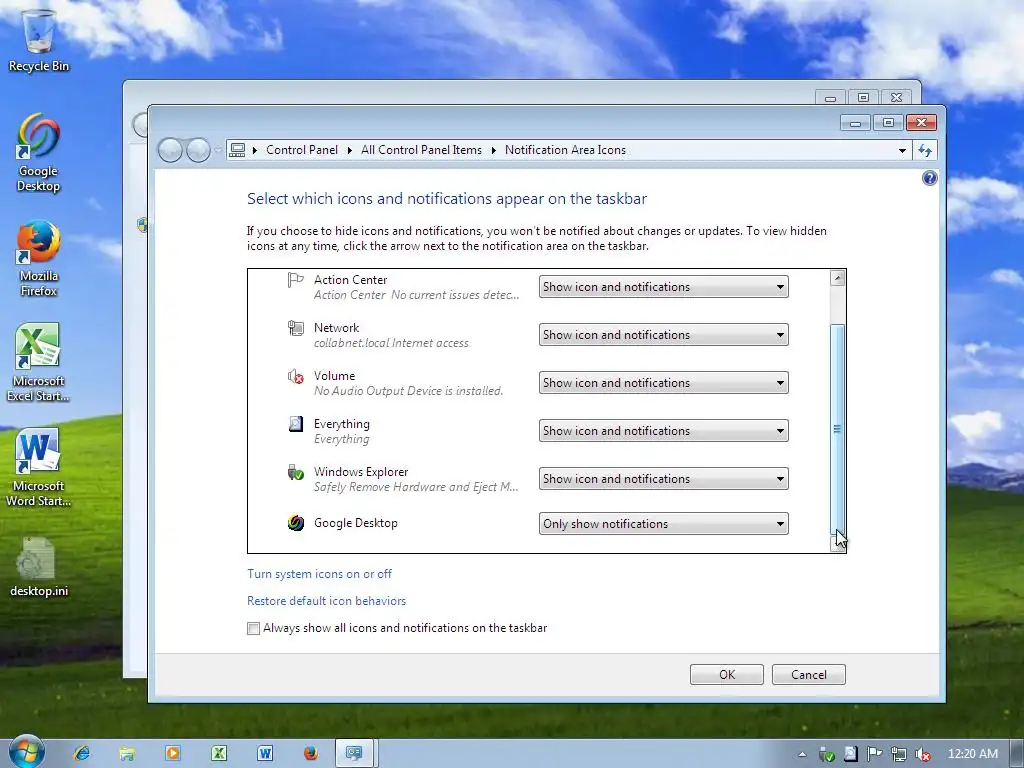Go back with the Back arrow button
This screenshot has width=1024, height=768.
coord(170,150)
